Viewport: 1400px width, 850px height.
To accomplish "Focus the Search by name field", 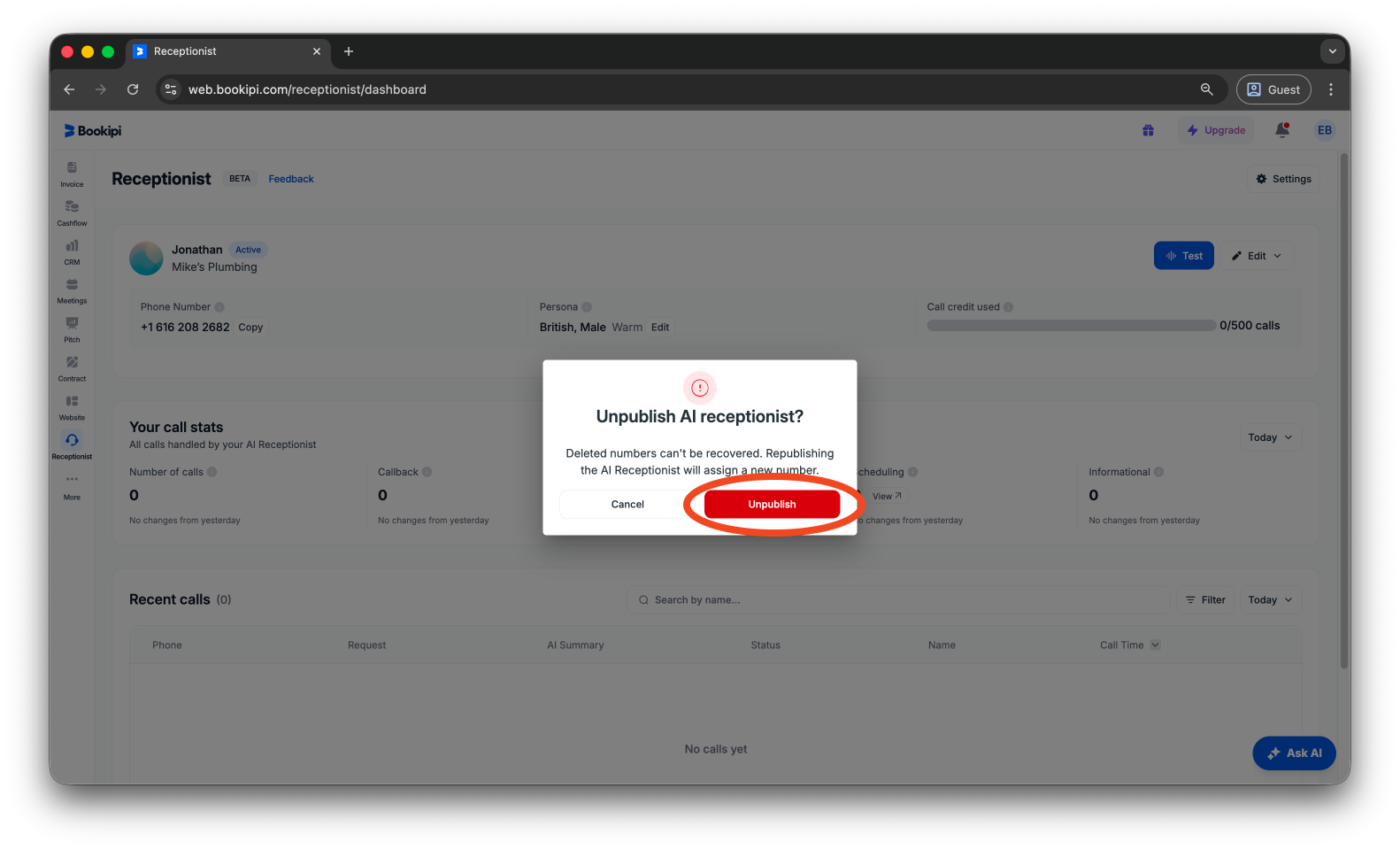I will coord(898,600).
